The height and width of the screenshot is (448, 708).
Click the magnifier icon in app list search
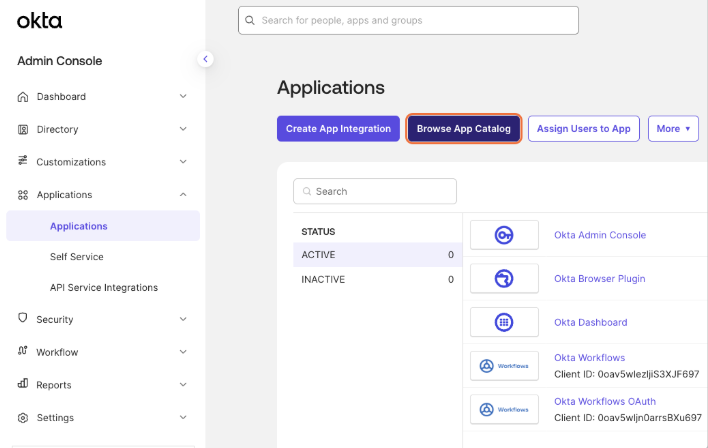(x=307, y=191)
